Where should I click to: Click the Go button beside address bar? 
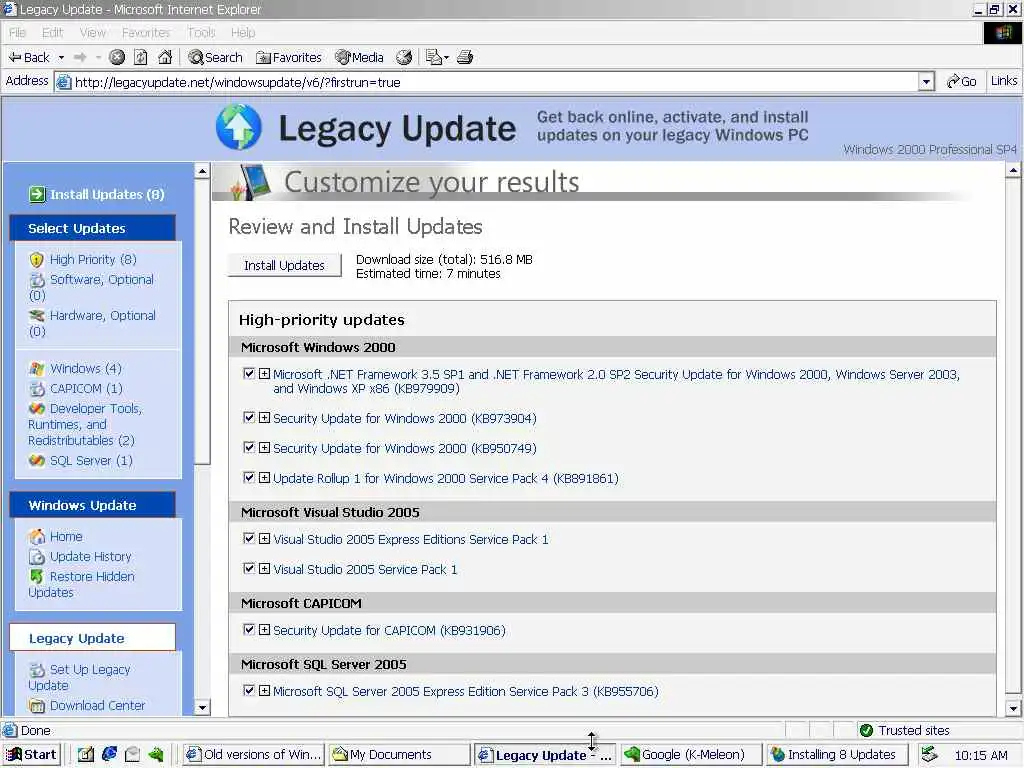point(961,82)
